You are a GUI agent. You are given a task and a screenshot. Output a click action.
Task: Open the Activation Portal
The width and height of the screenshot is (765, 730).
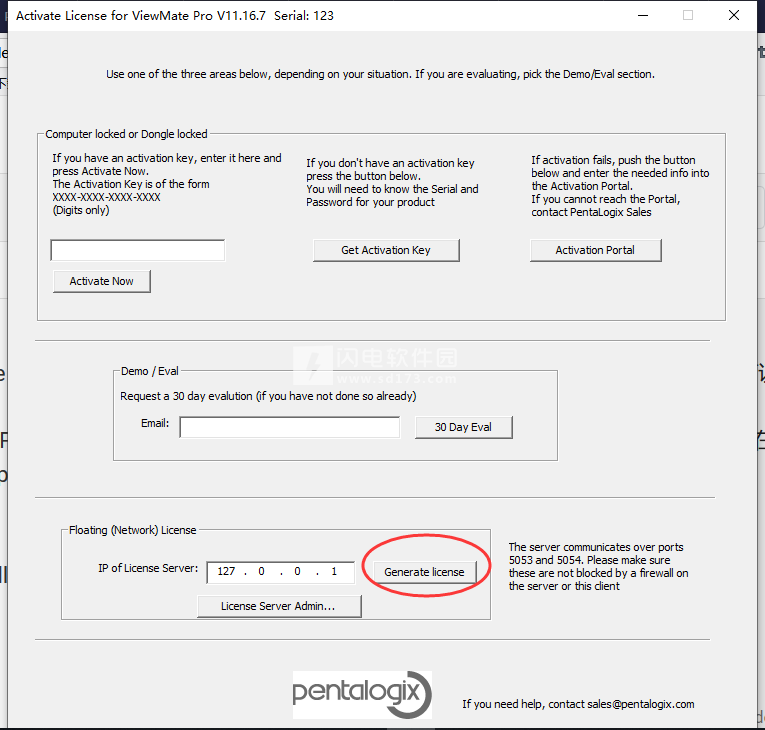coord(595,250)
